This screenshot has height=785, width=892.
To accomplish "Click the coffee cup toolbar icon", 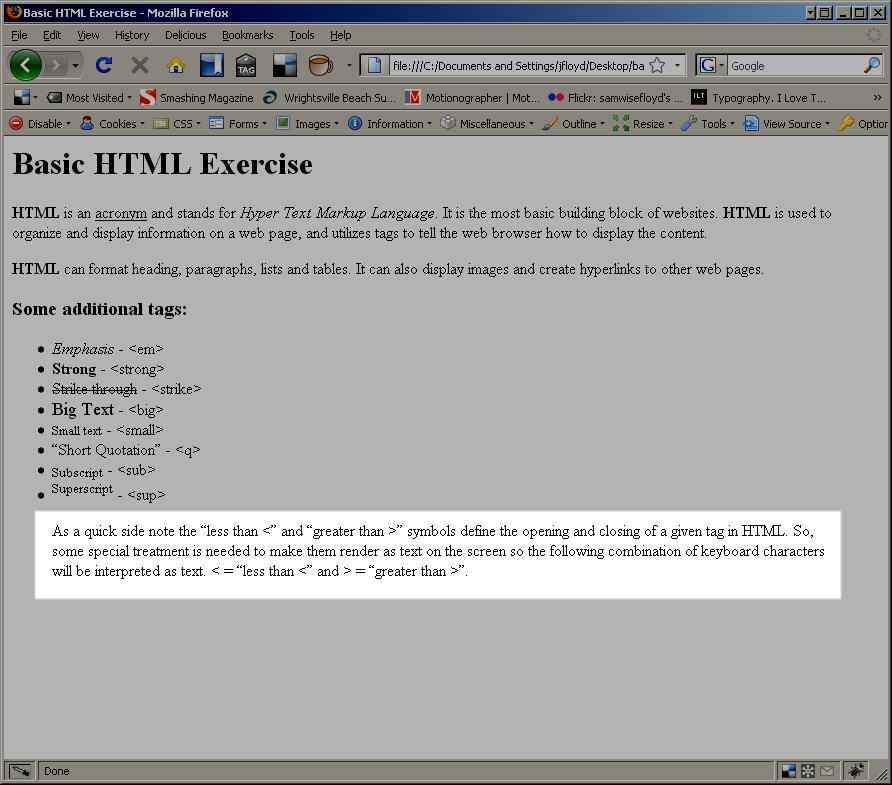I will (320, 65).
